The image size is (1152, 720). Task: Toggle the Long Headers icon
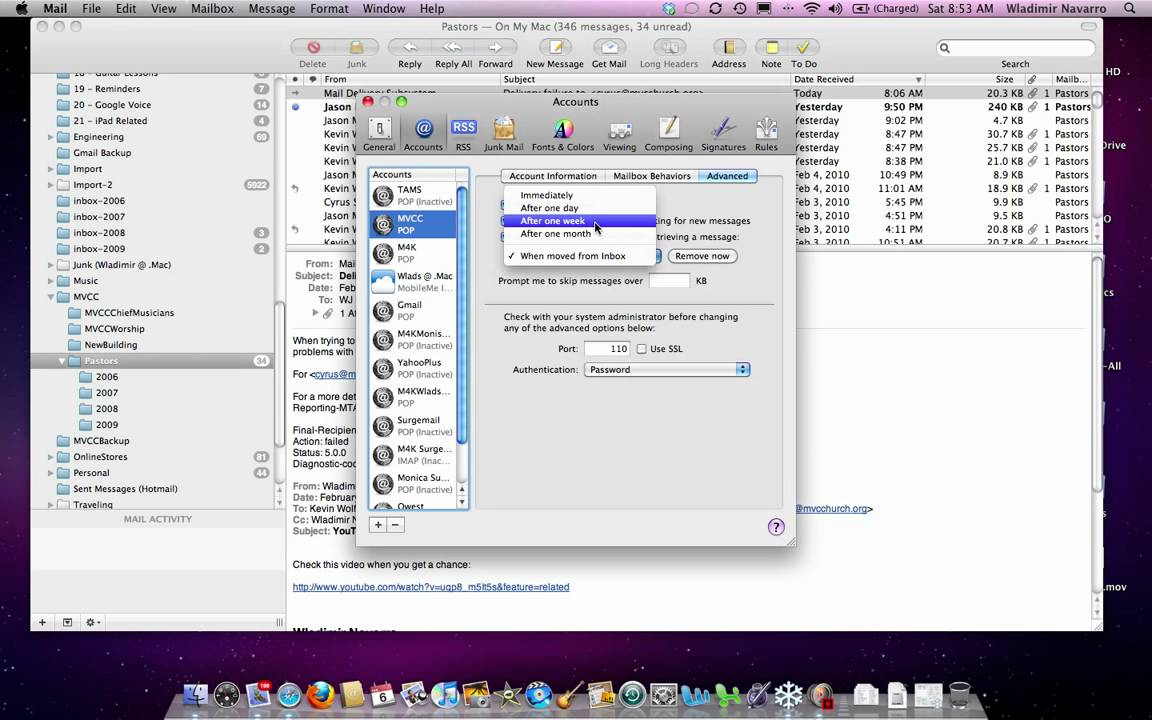point(669,47)
